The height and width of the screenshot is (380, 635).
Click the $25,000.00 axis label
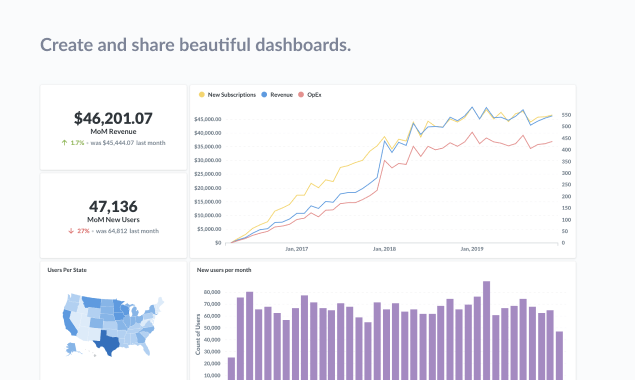pyautogui.click(x=208, y=174)
